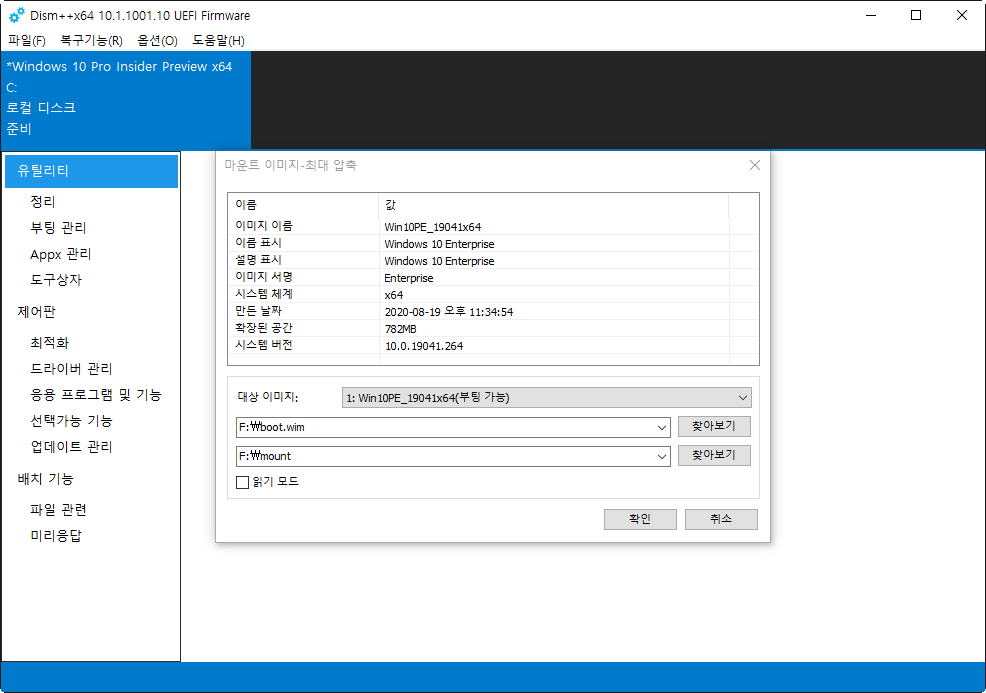Screen dimensions: 986x693
Task: Expand the F:\mount path dropdown arrow
Action: (662, 457)
